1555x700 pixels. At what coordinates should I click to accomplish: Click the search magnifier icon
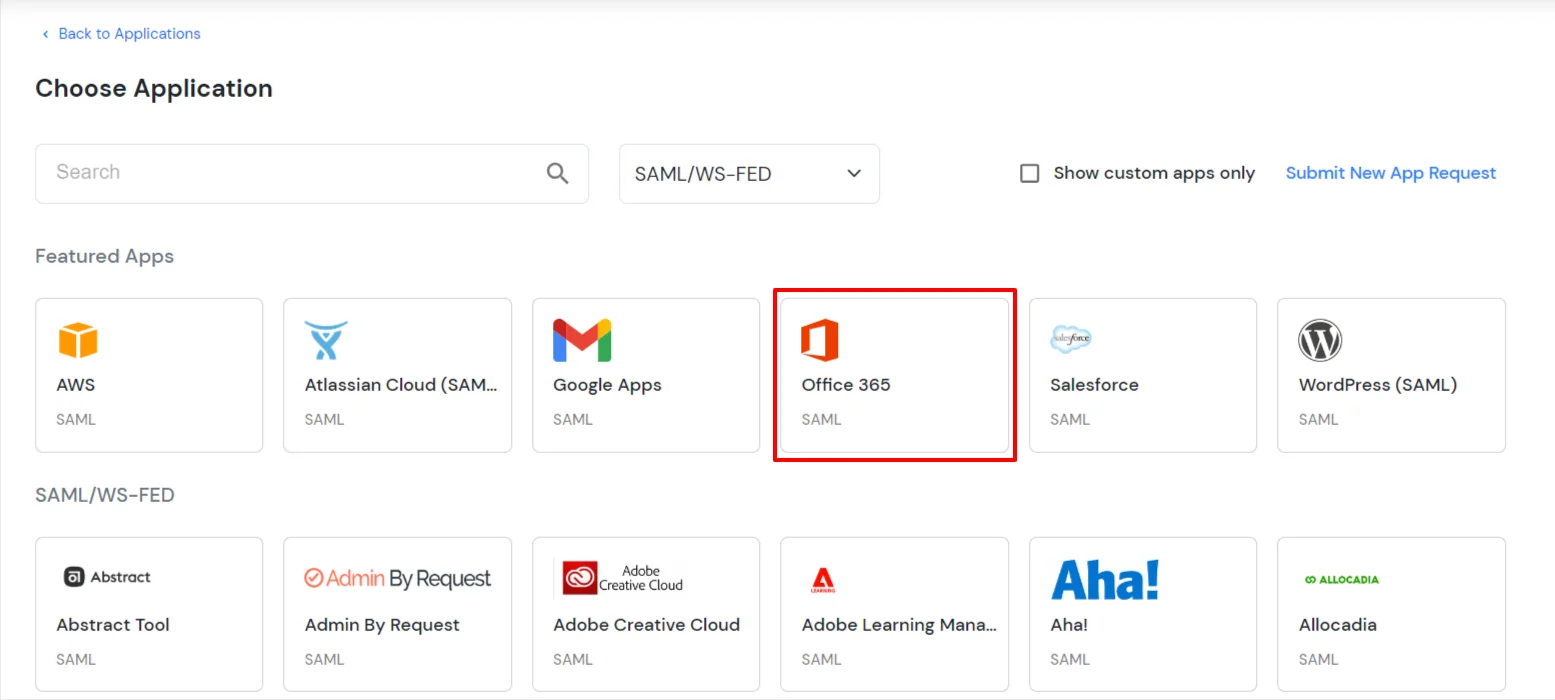[558, 173]
